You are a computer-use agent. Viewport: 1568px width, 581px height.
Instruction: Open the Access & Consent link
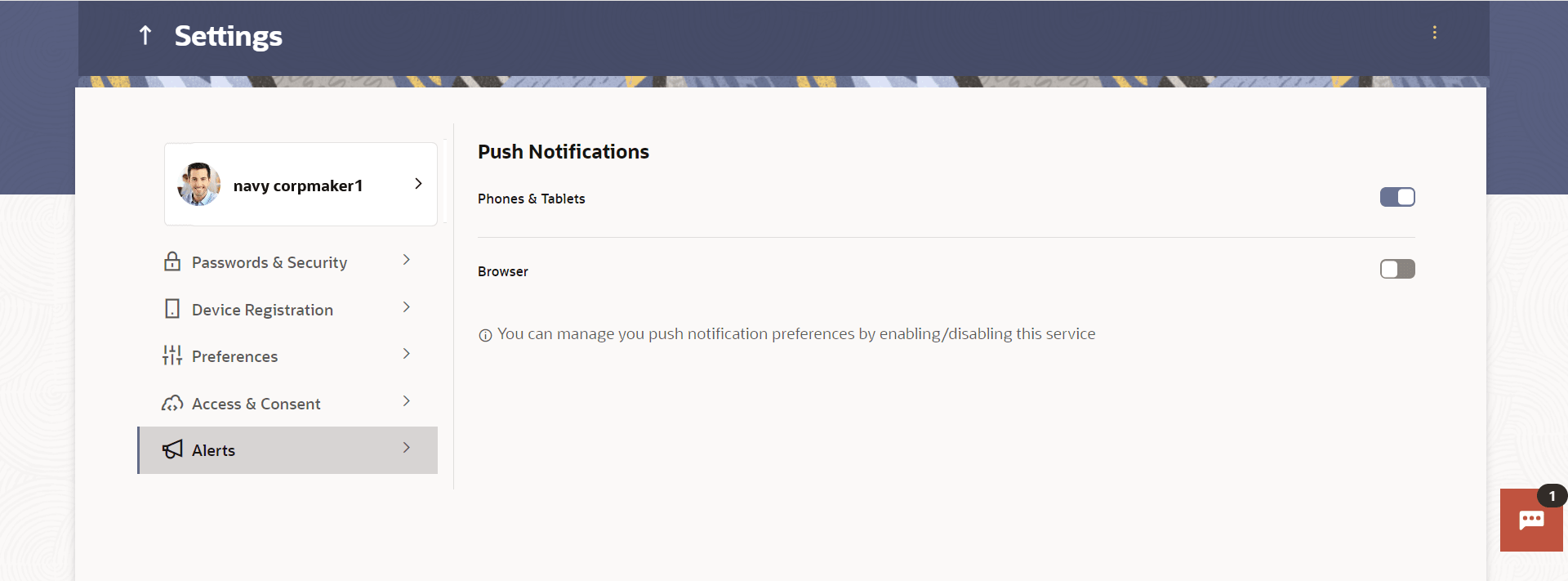(x=256, y=404)
